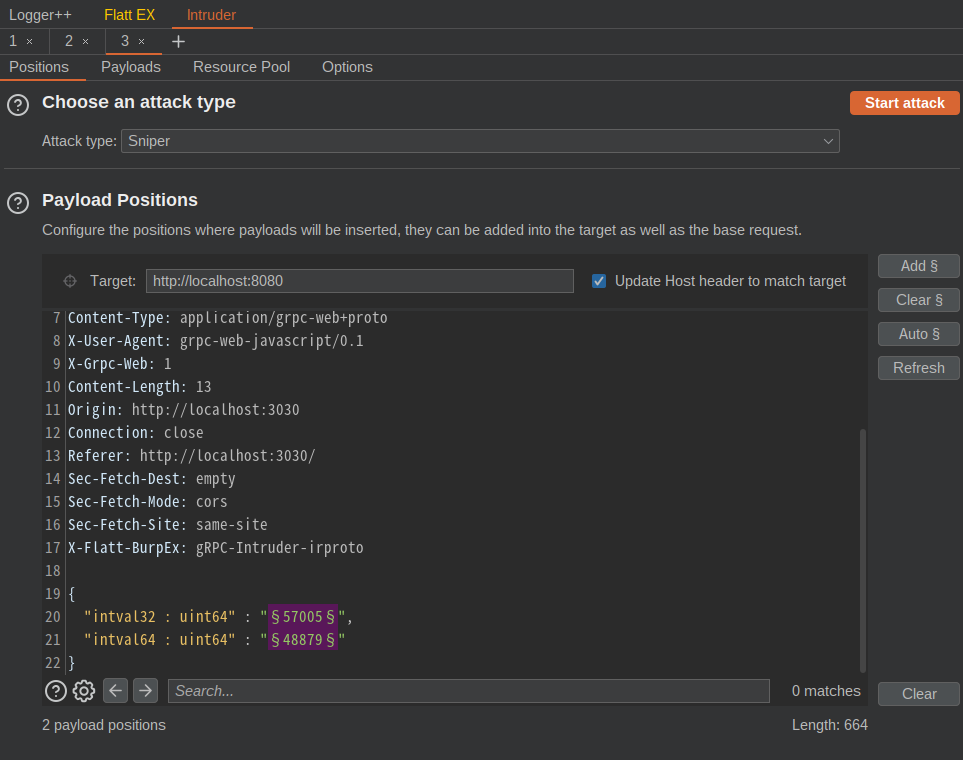The height and width of the screenshot is (760, 963).
Task: Open the Resource Pool sub-tab
Action: (241, 67)
